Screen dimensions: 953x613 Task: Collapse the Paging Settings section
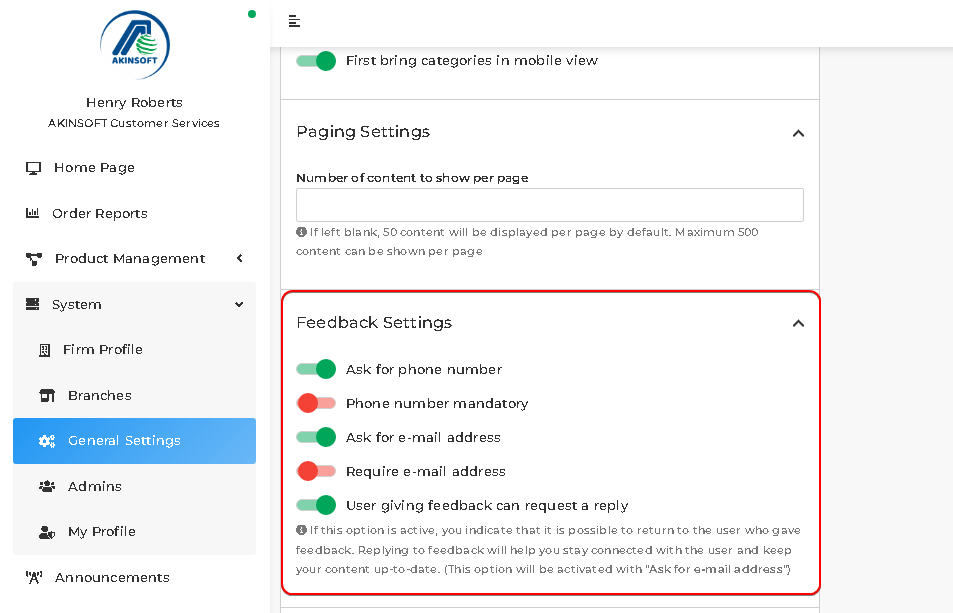798,133
